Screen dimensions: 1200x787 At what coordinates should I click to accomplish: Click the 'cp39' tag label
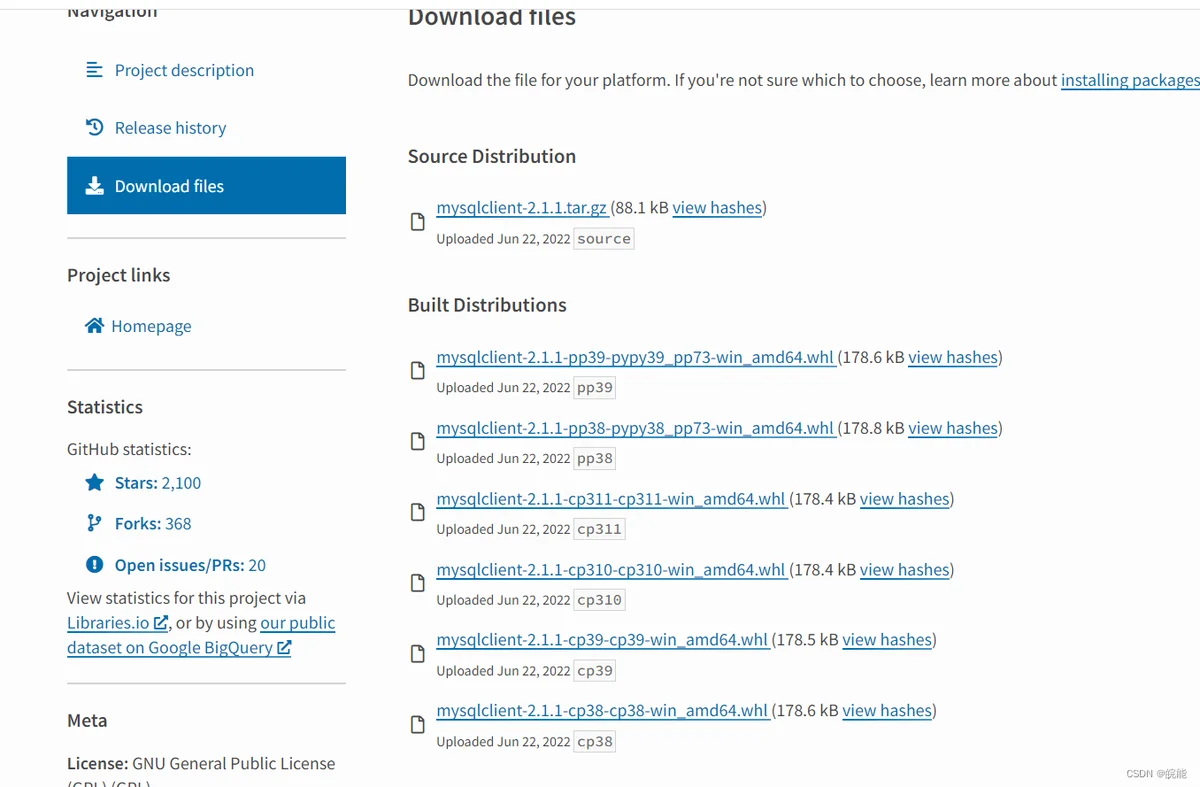point(595,671)
